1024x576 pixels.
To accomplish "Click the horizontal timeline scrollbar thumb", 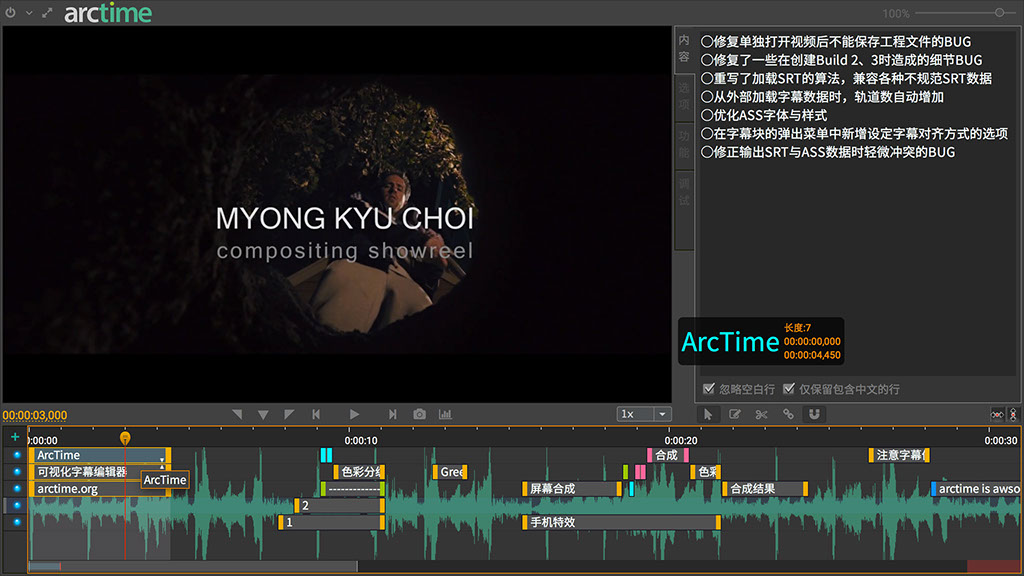I will coord(193,566).
